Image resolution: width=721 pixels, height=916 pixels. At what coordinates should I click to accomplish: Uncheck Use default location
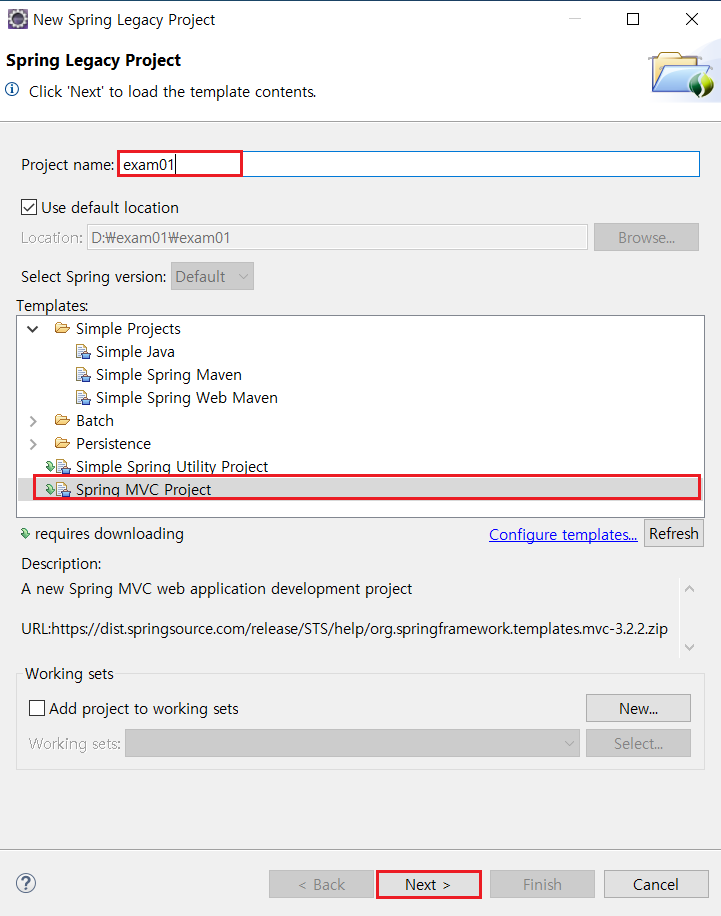point(29,207)
